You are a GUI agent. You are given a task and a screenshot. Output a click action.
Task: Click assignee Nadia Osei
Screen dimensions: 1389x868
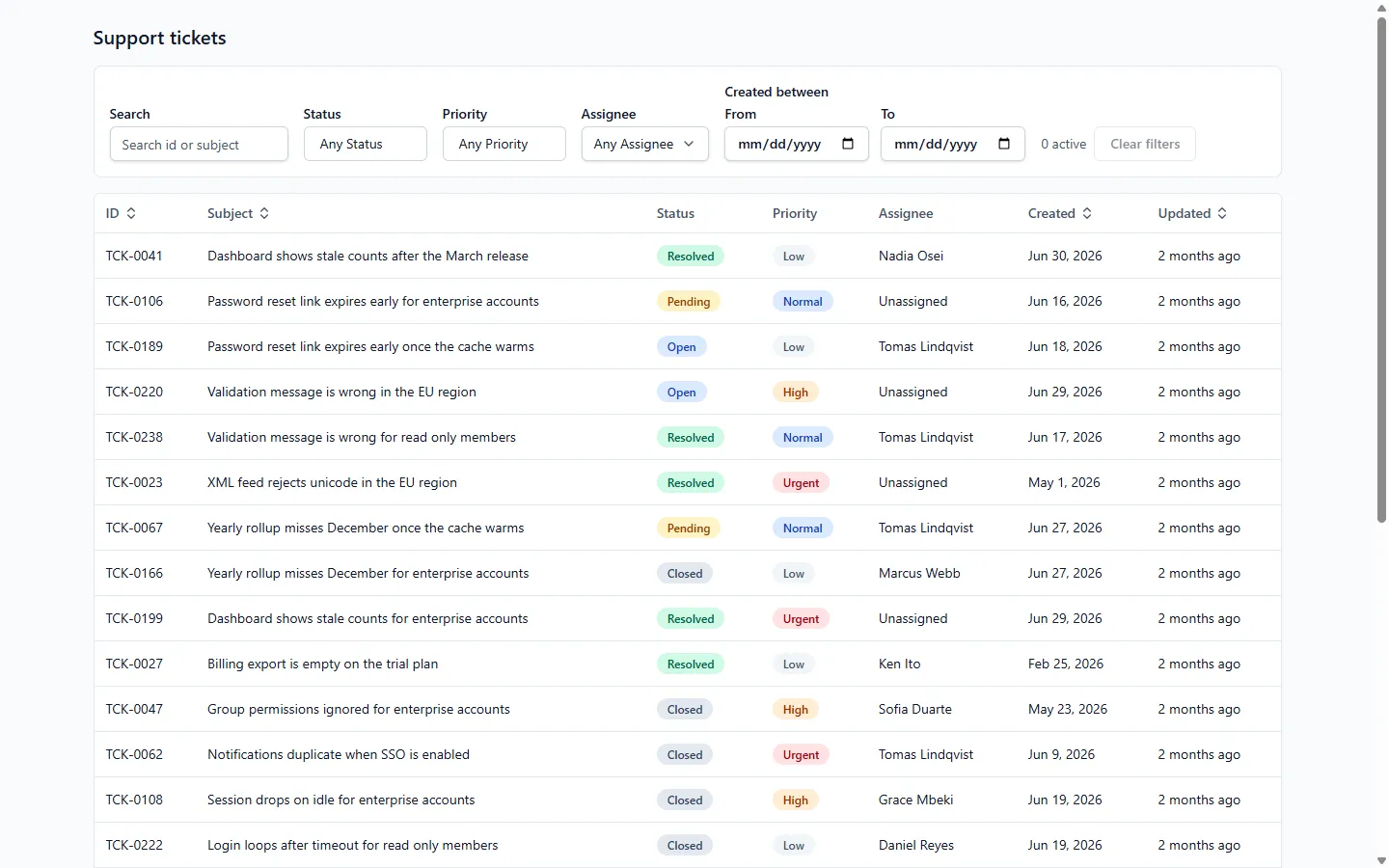click(911, 256)
